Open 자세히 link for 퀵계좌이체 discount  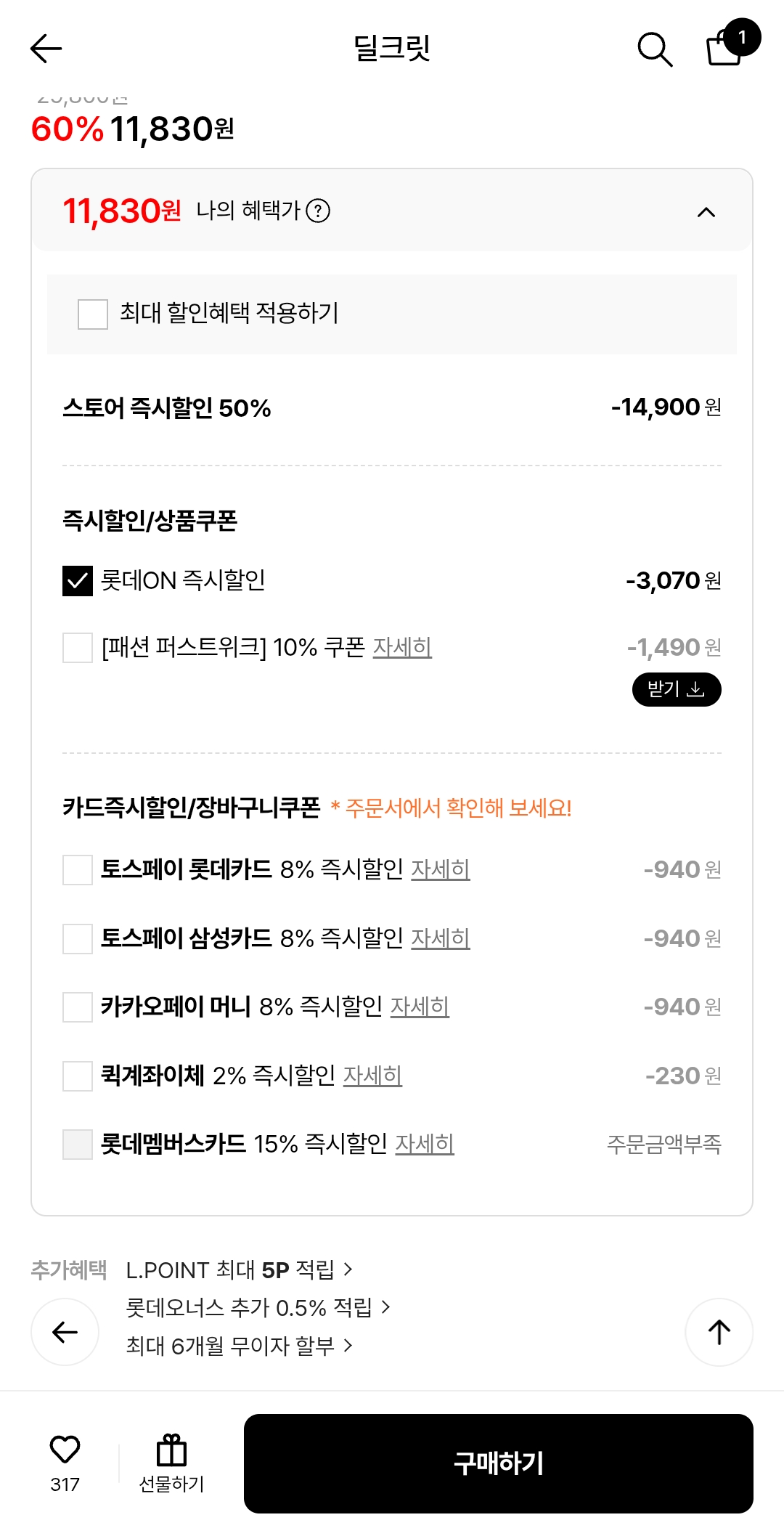372,1075
